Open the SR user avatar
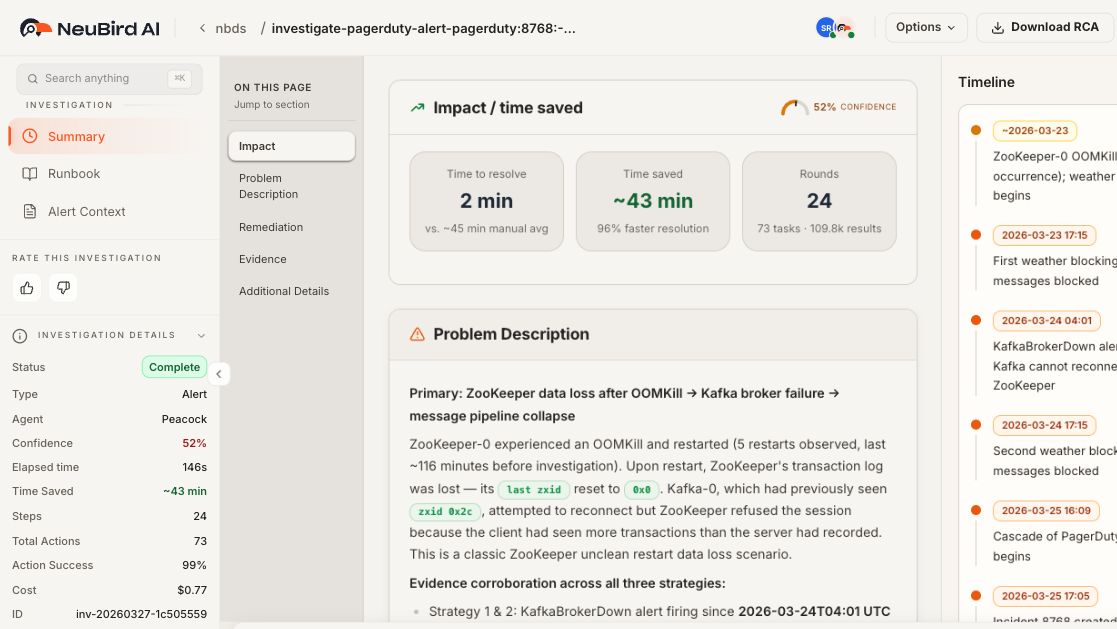1117x629 pixels. 826,28
